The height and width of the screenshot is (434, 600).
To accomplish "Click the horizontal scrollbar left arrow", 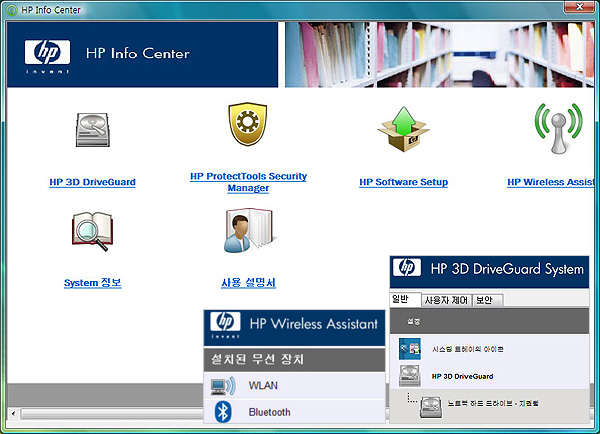I will point(13,413).
